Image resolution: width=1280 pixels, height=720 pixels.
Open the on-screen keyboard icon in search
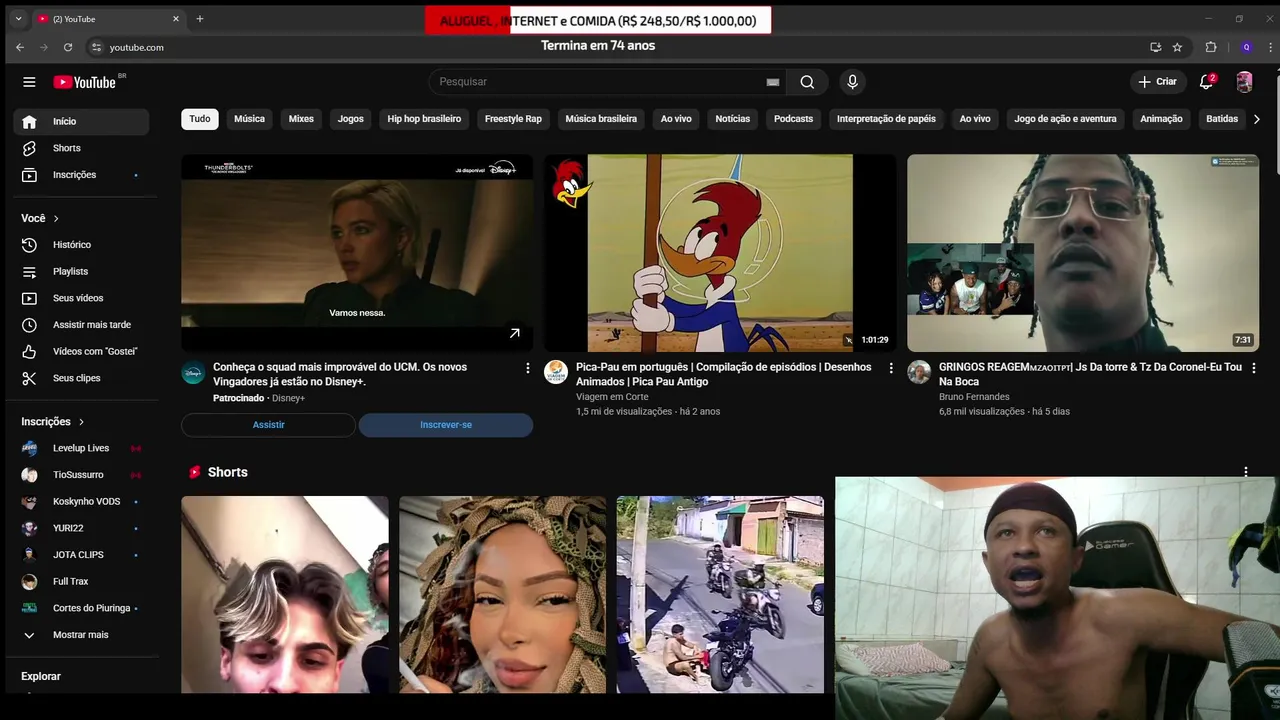[772, 82]
